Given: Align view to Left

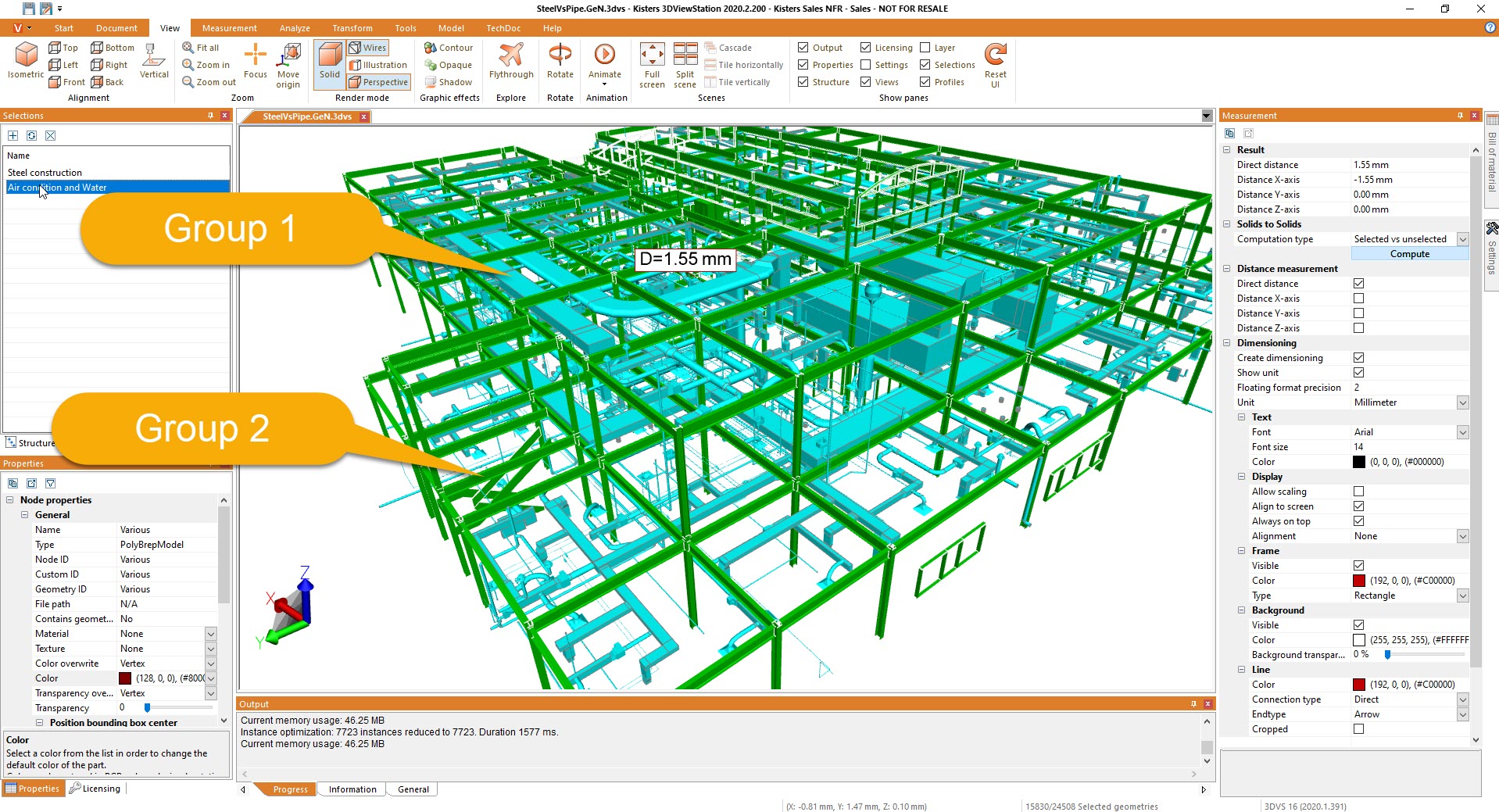Looking at the screenshot, I should click(x=63, y=65).
